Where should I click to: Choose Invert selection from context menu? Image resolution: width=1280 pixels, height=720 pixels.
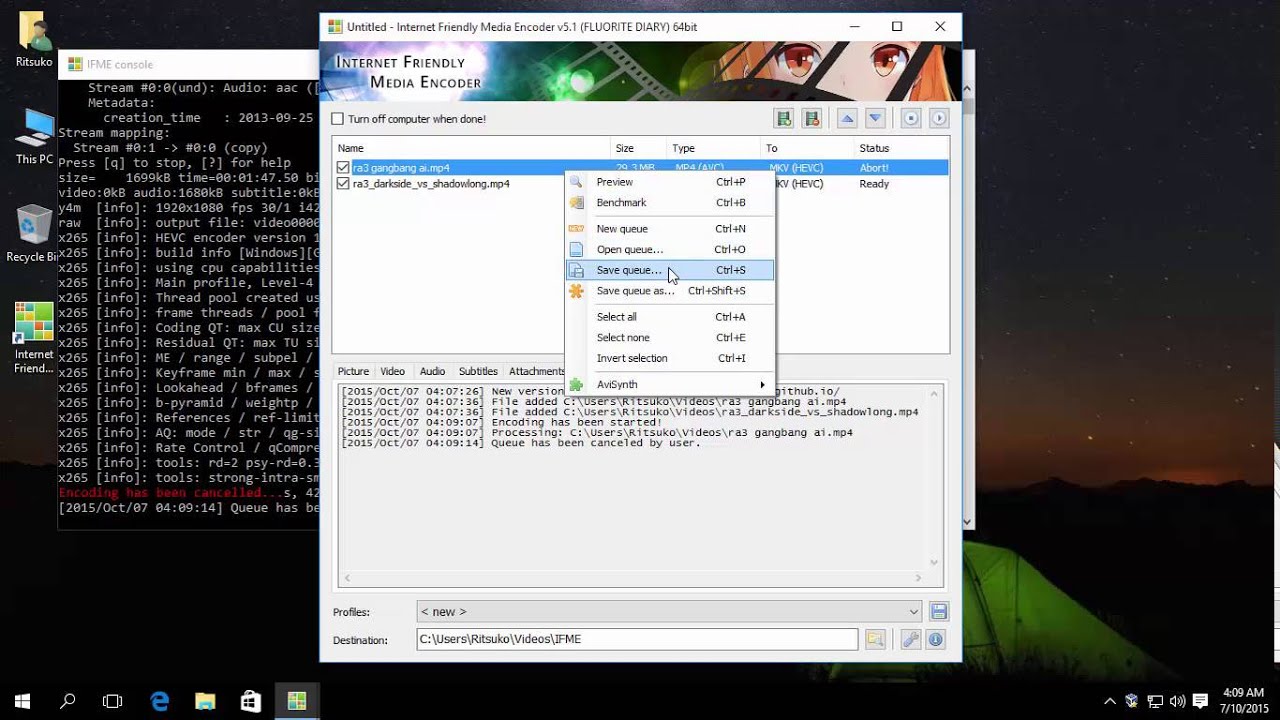point(670,358)
